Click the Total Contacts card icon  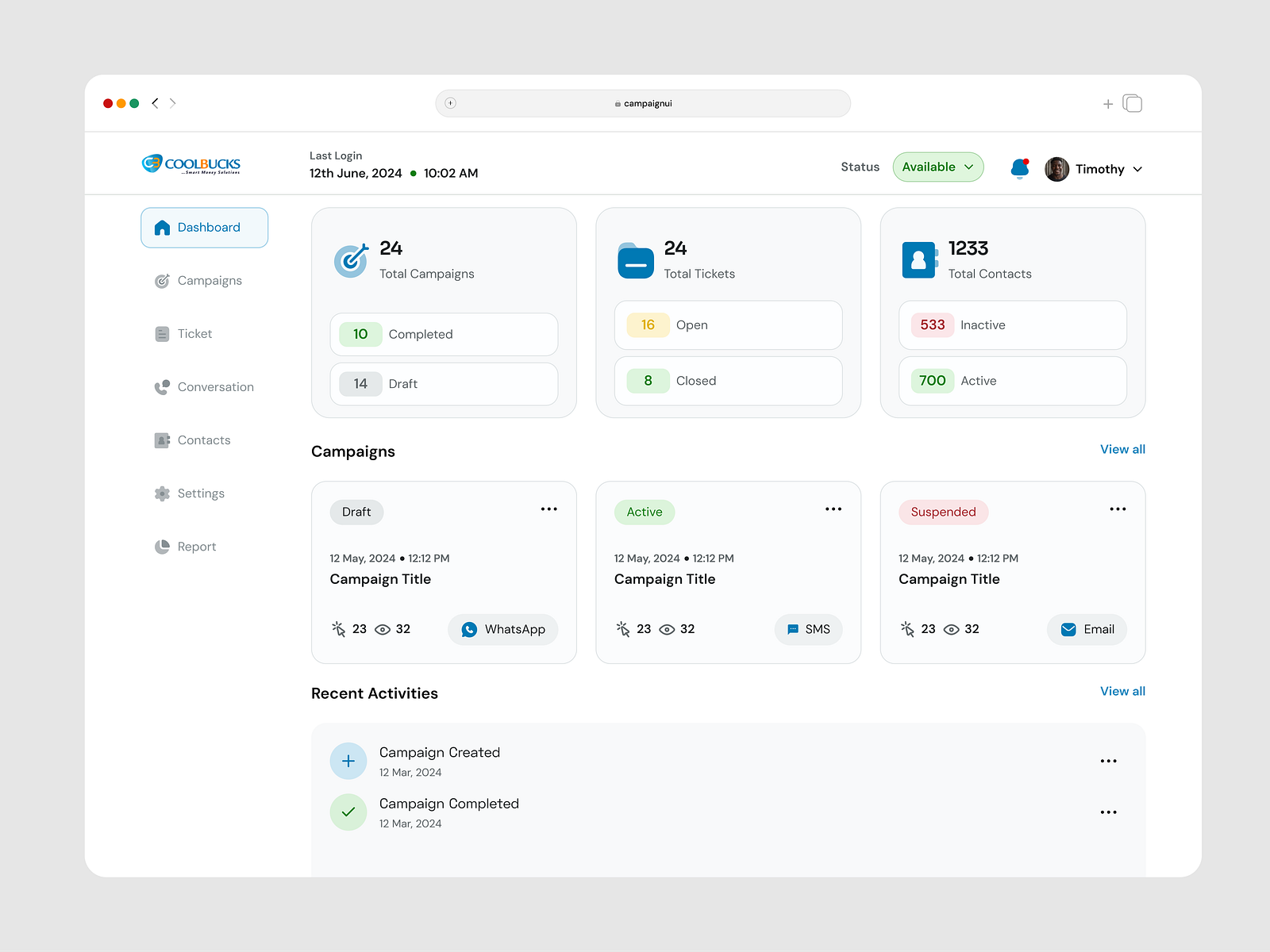(x=918, y=259)
